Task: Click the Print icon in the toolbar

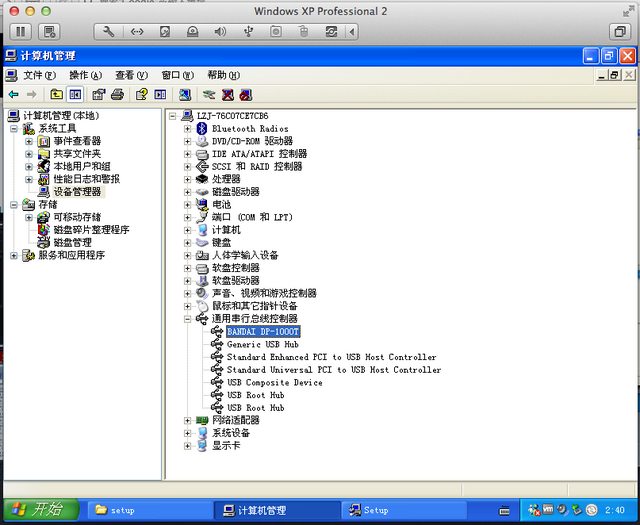Action: coord(117,95)
